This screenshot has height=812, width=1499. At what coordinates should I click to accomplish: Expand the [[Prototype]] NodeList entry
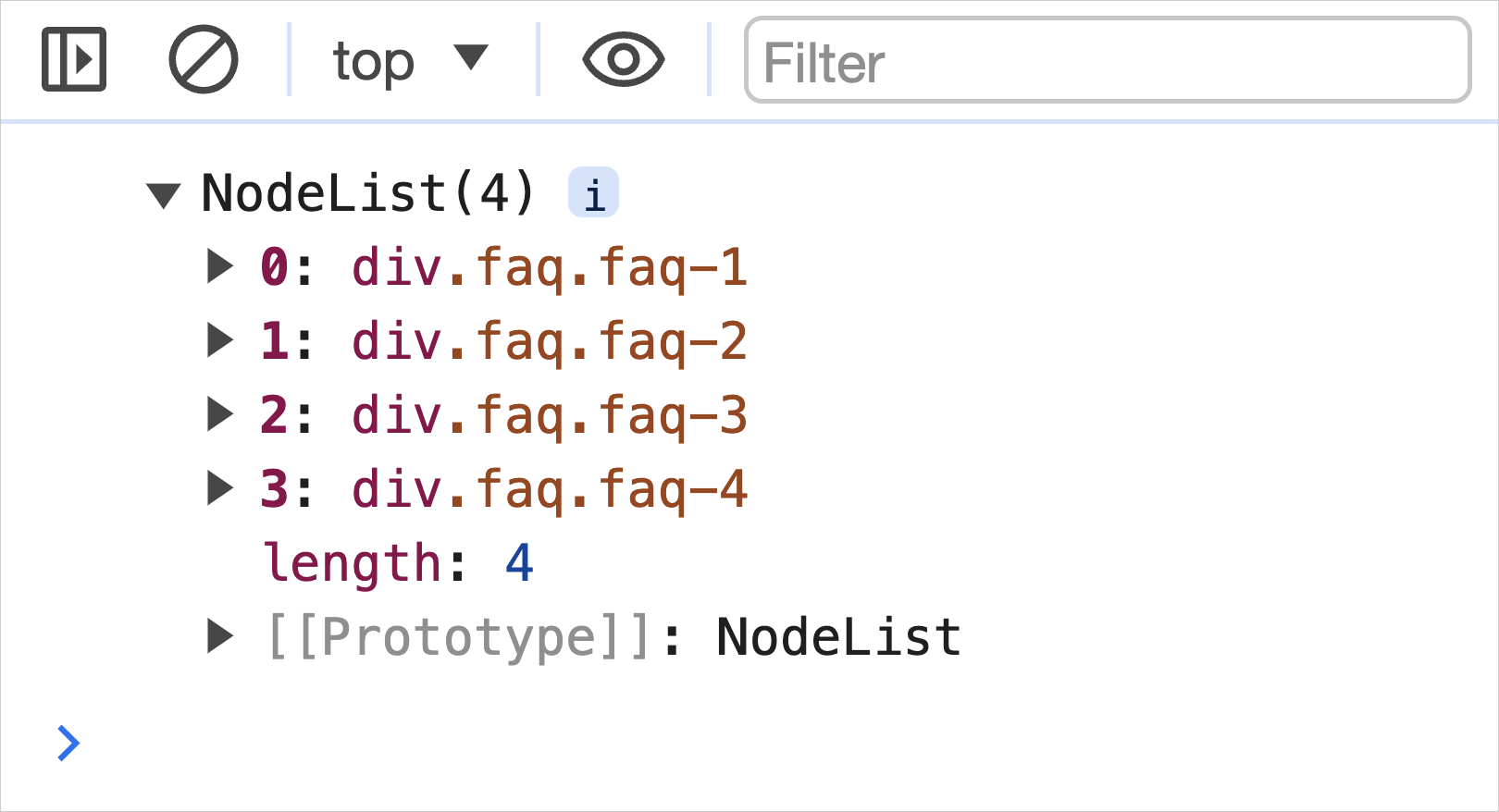tap(222, 635)
